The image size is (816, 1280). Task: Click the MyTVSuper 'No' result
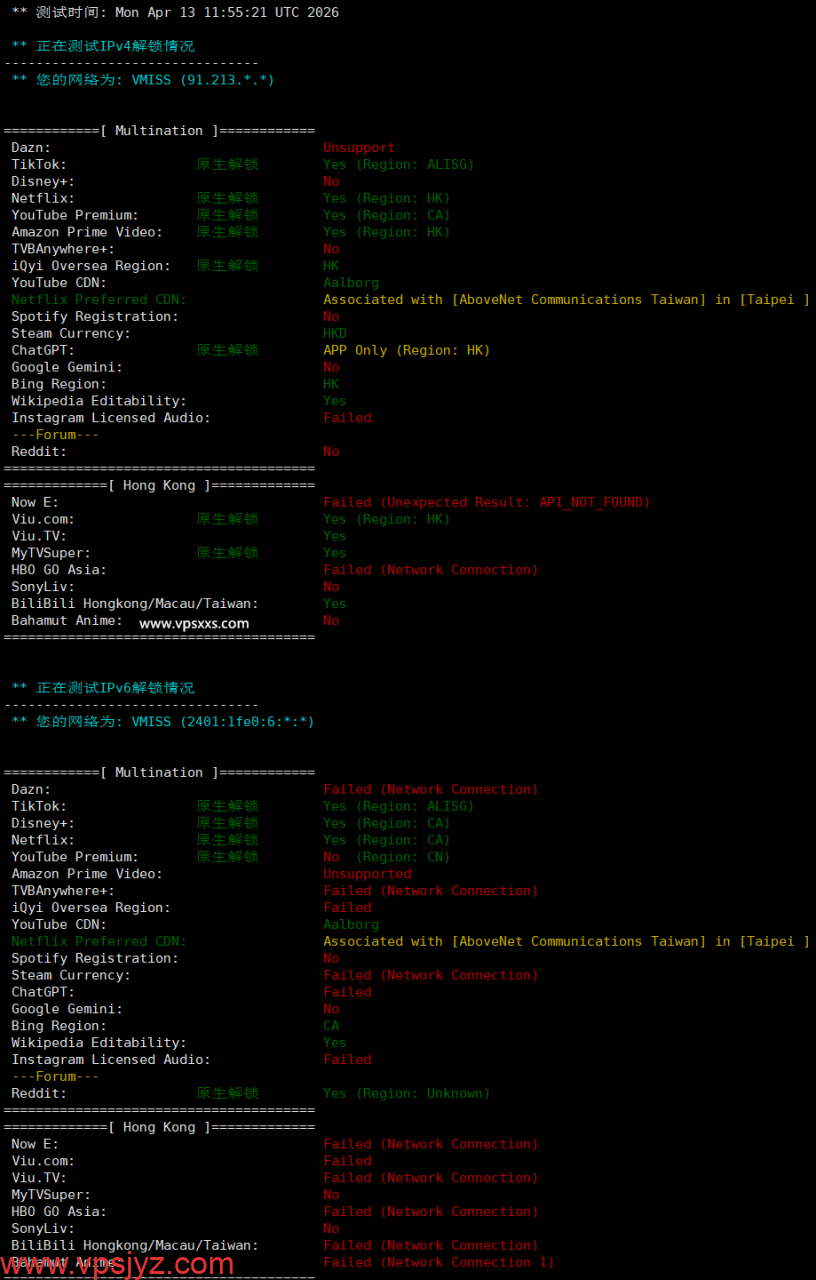331,1195
